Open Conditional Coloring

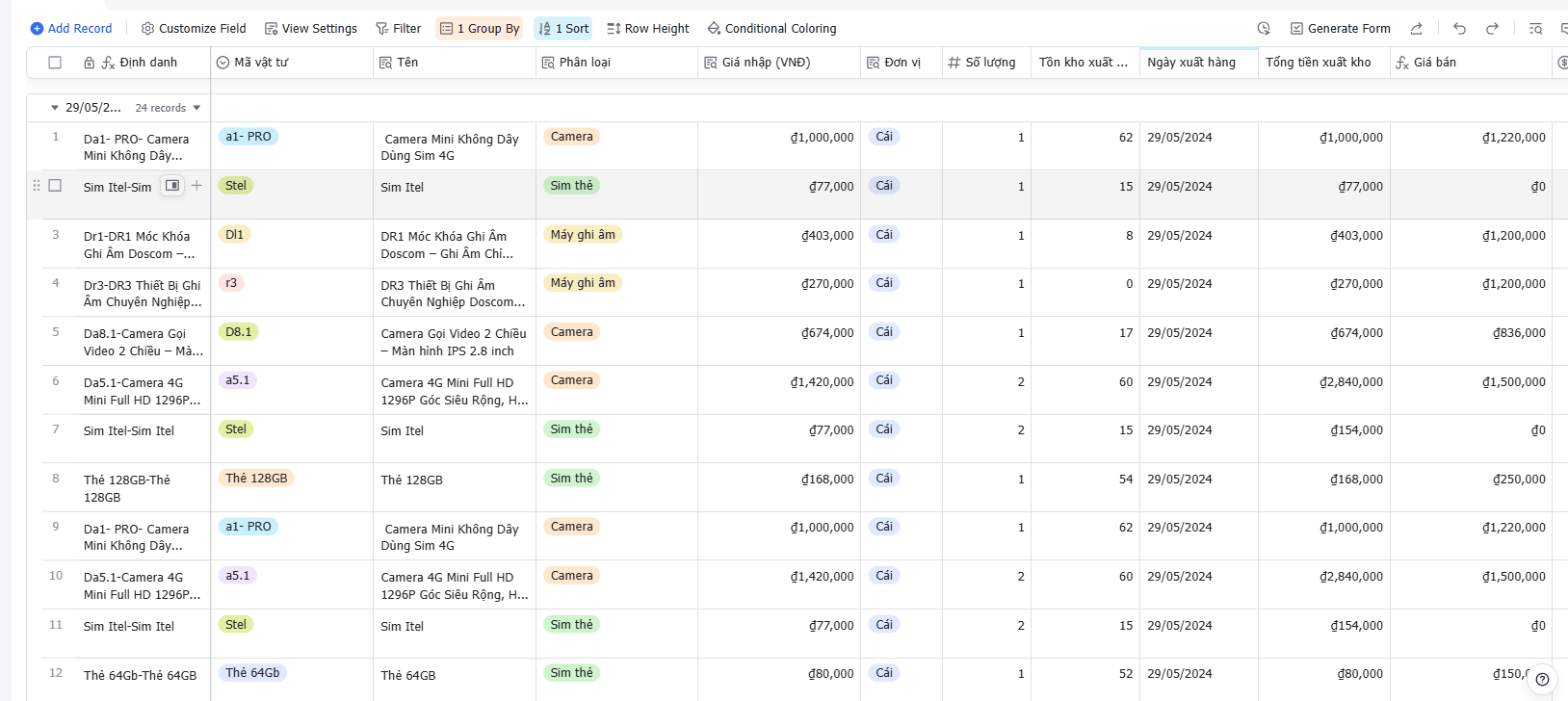tap(771, 29)
